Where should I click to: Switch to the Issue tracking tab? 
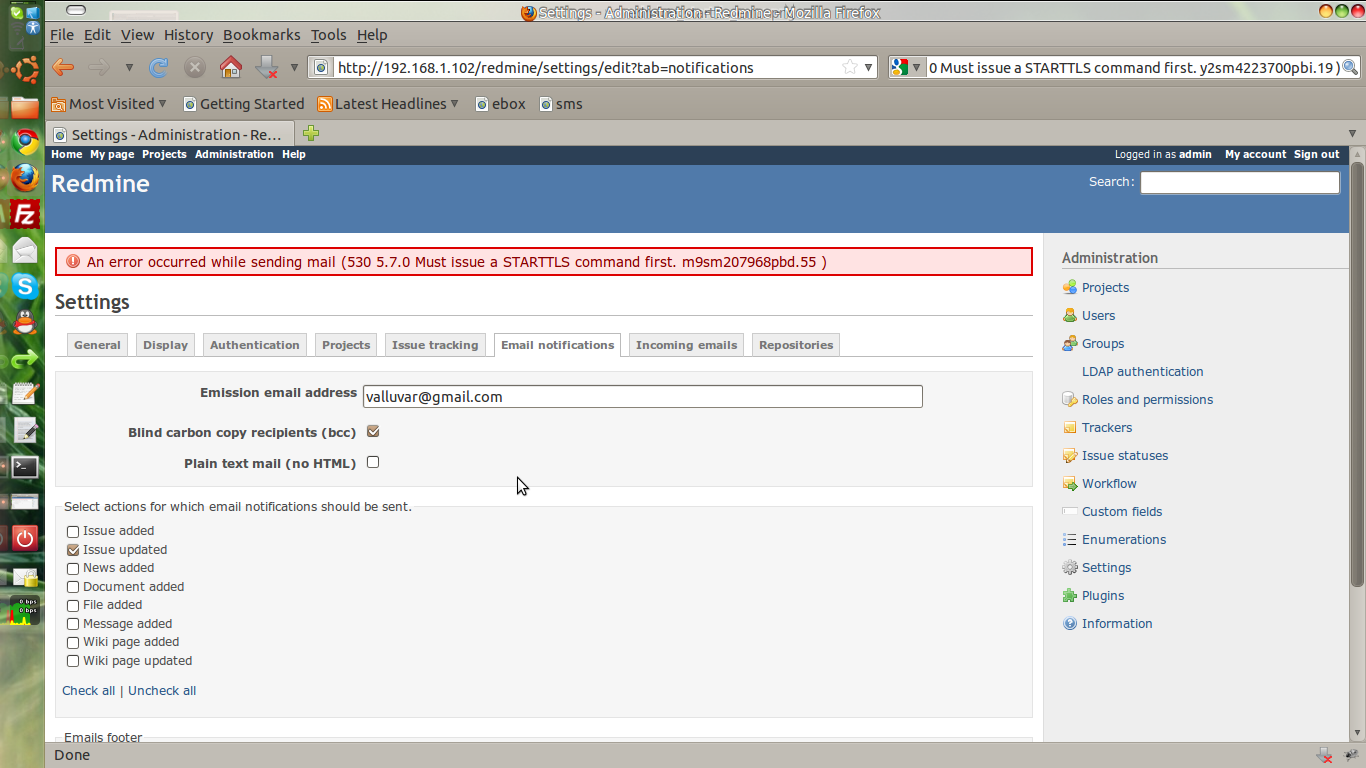tap(435, 345)
